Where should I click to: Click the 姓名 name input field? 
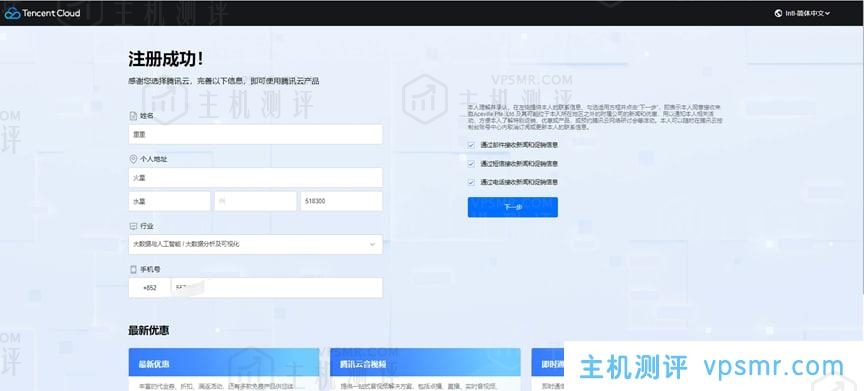tap(255, 134)
